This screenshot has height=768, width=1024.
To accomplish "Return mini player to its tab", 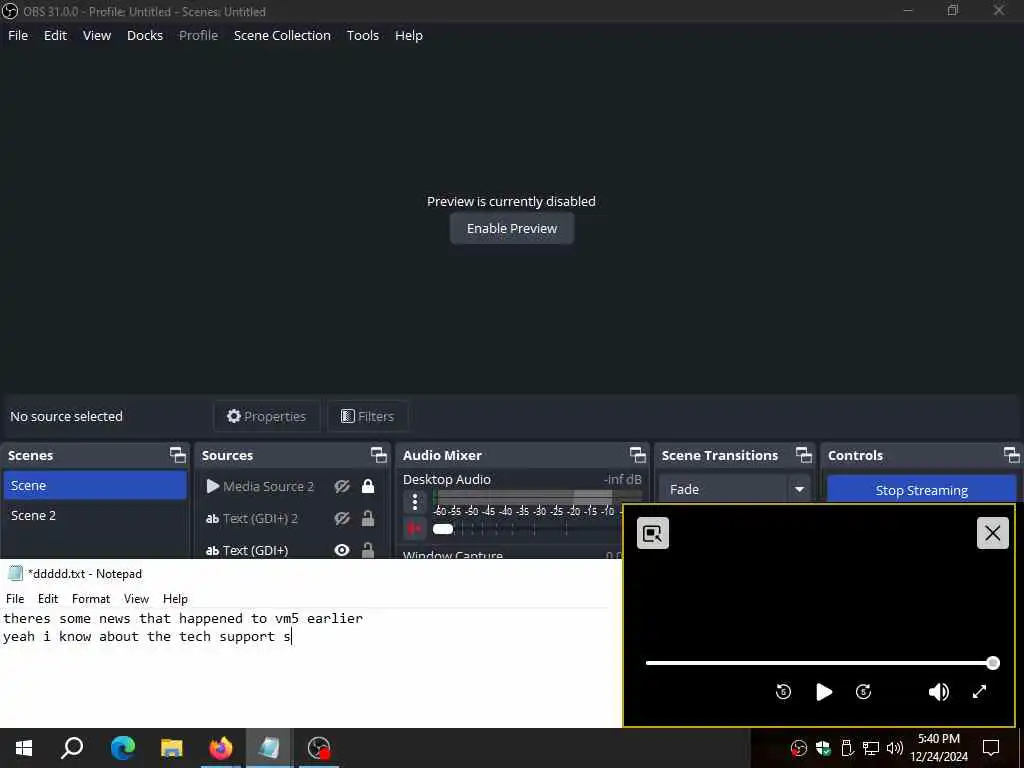I will 652,533.
